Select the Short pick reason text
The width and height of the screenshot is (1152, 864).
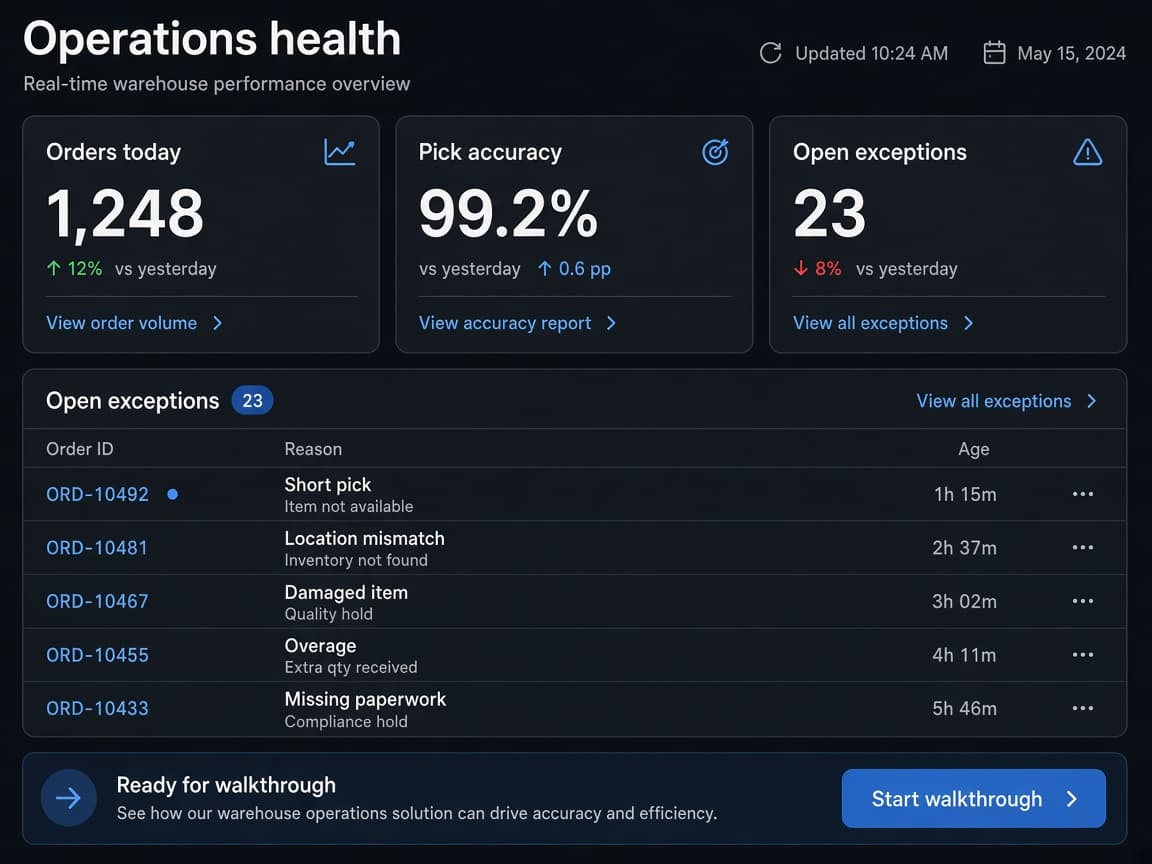coord(328,485)
